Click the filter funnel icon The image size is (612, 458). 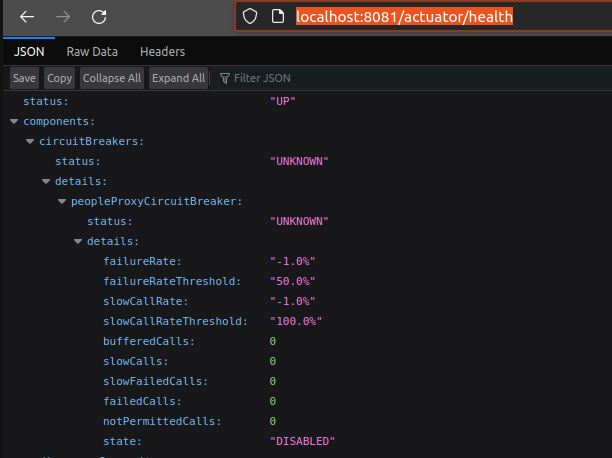pyautogui.click(x=225, y=78)
